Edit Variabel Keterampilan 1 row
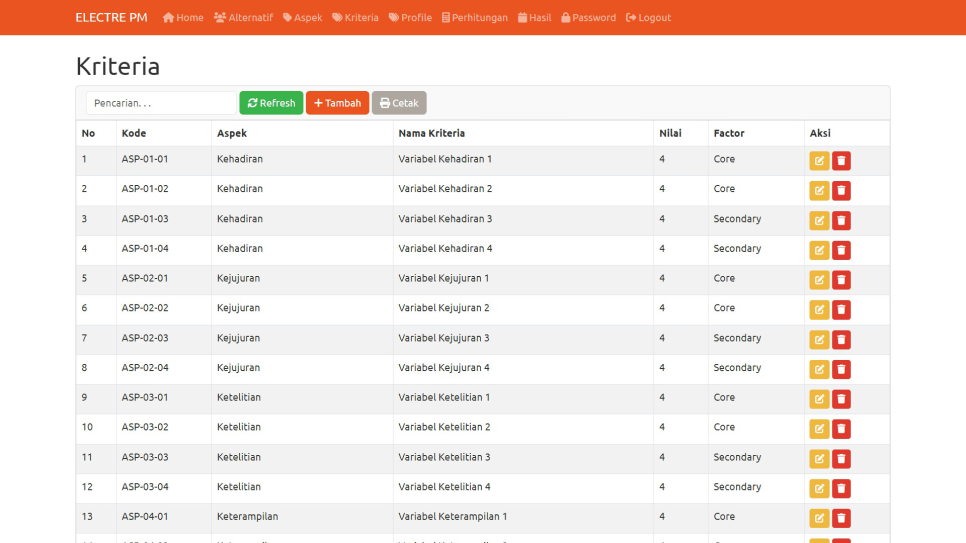This screenshot has height=543, width=966. 819,518
